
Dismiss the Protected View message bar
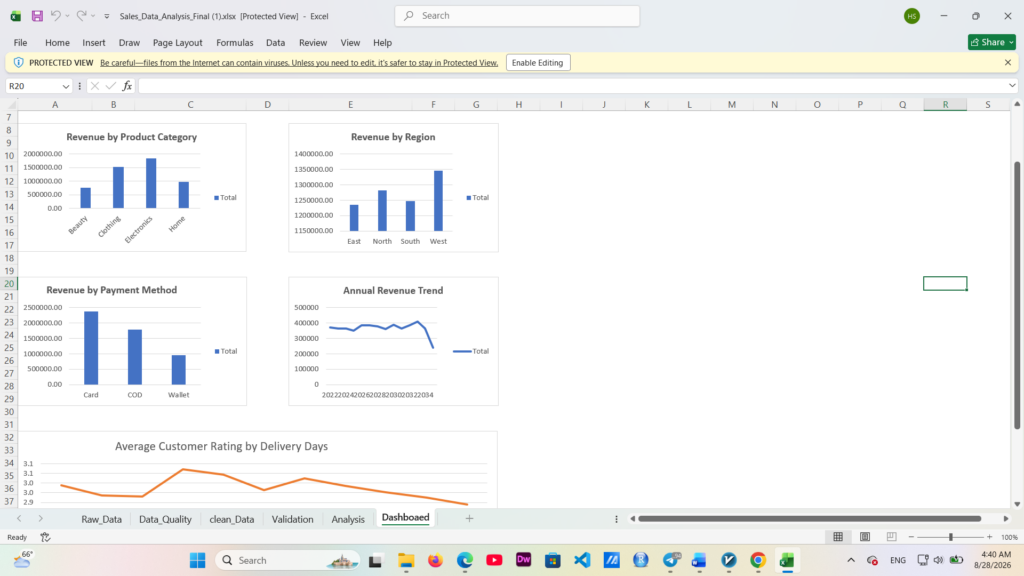(x=1008, y=63)
